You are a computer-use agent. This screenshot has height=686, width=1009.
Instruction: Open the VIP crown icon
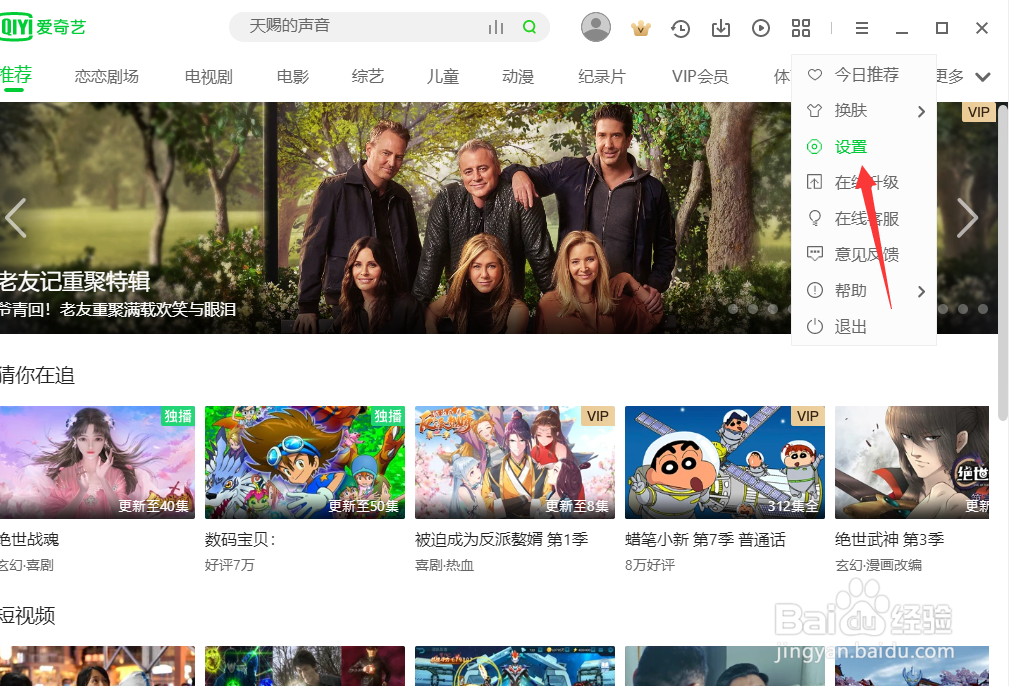coord(640,28)
